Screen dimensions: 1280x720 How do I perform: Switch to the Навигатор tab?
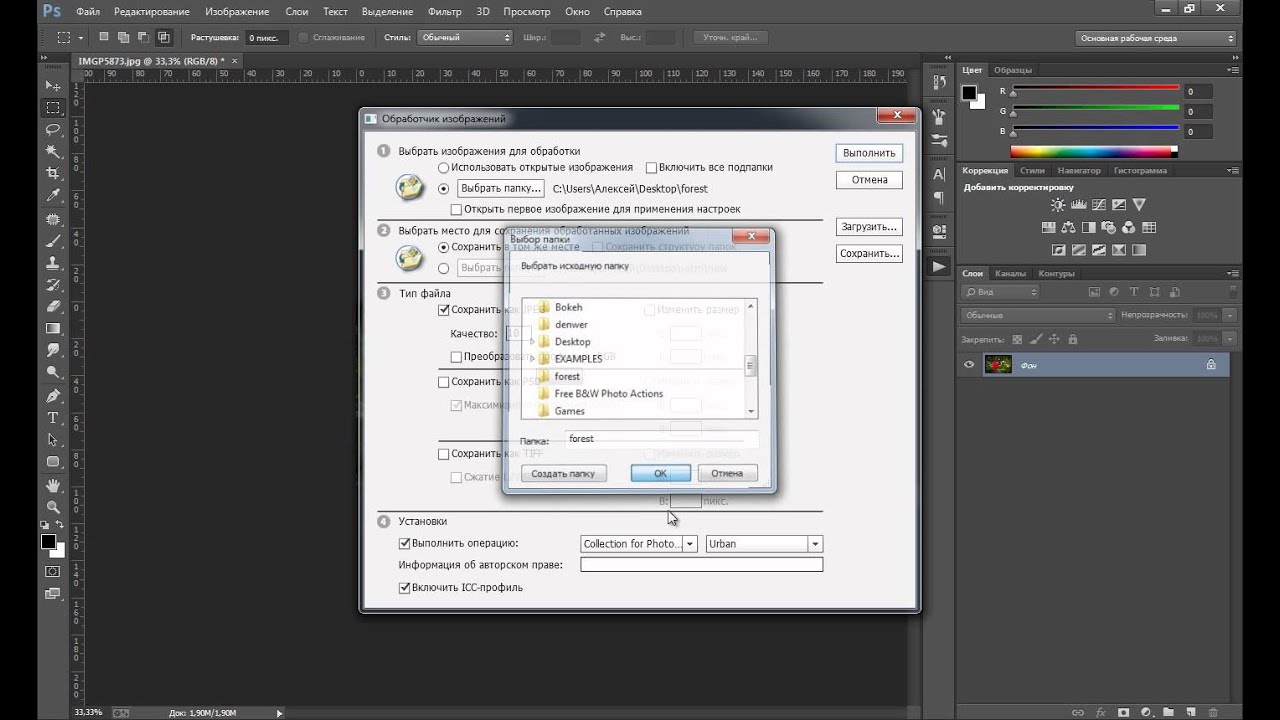click(x=1078, y=170)
